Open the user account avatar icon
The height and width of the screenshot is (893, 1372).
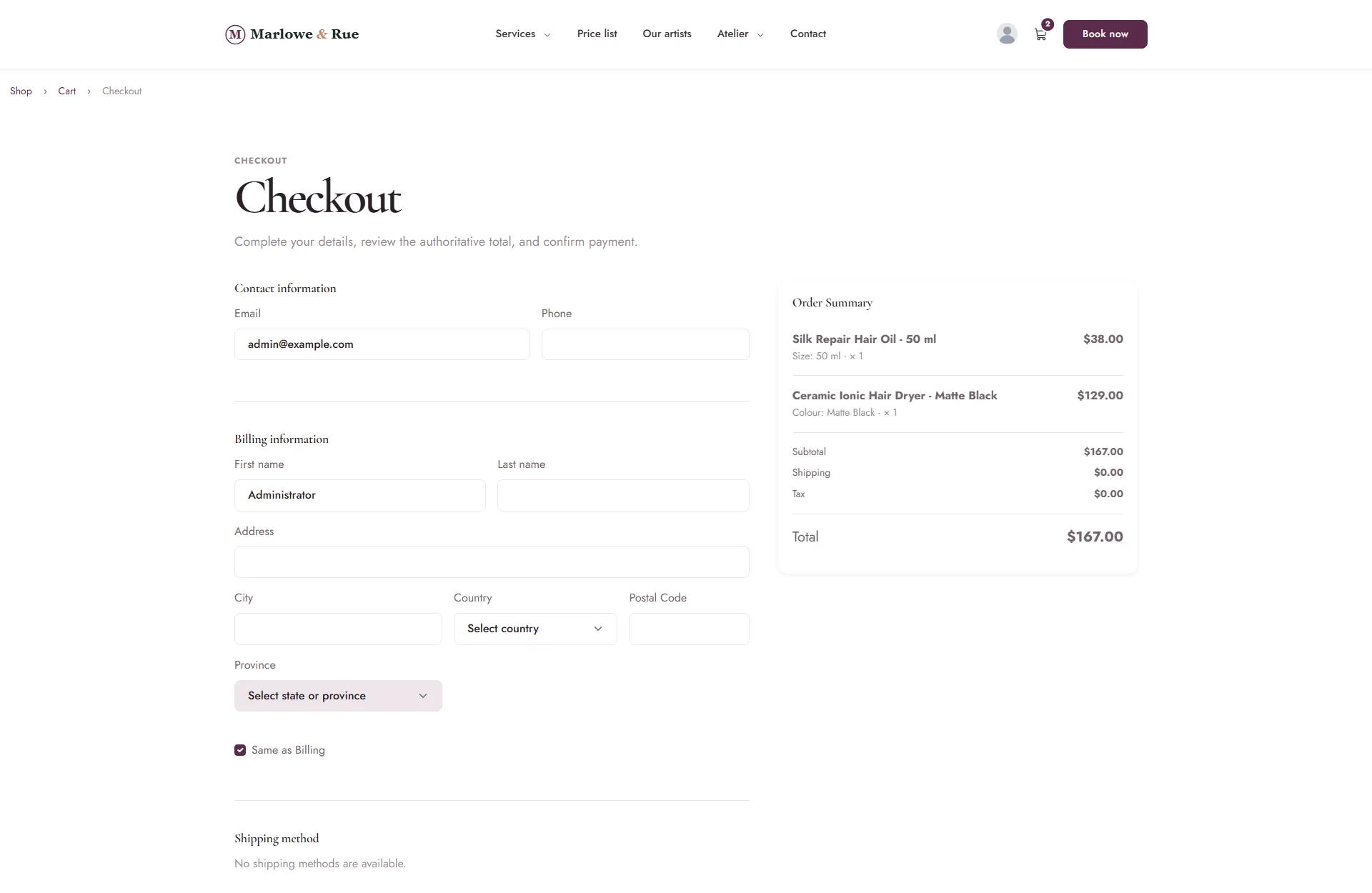1007,34
